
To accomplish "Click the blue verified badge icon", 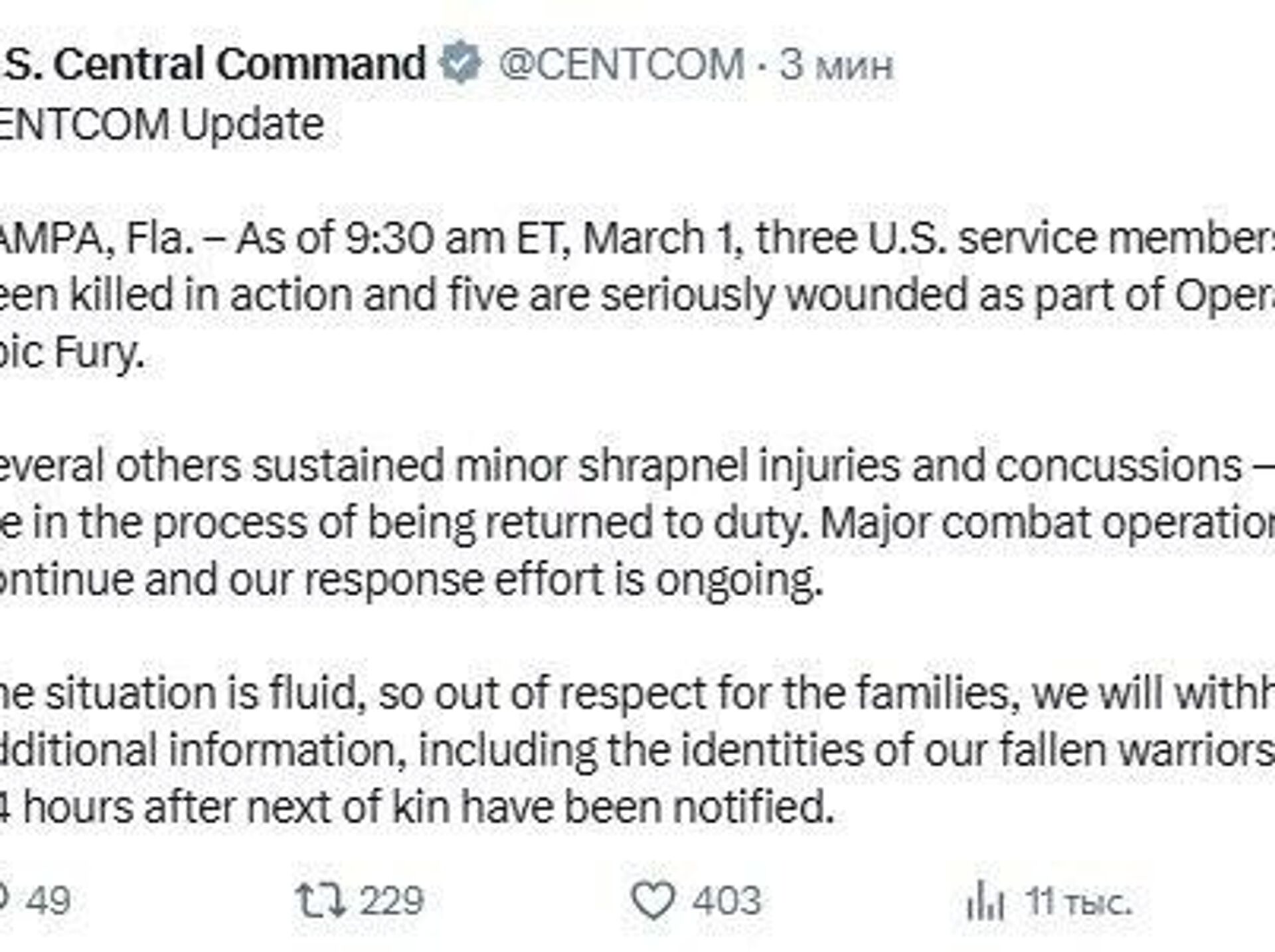I will (x=461, y=63).
